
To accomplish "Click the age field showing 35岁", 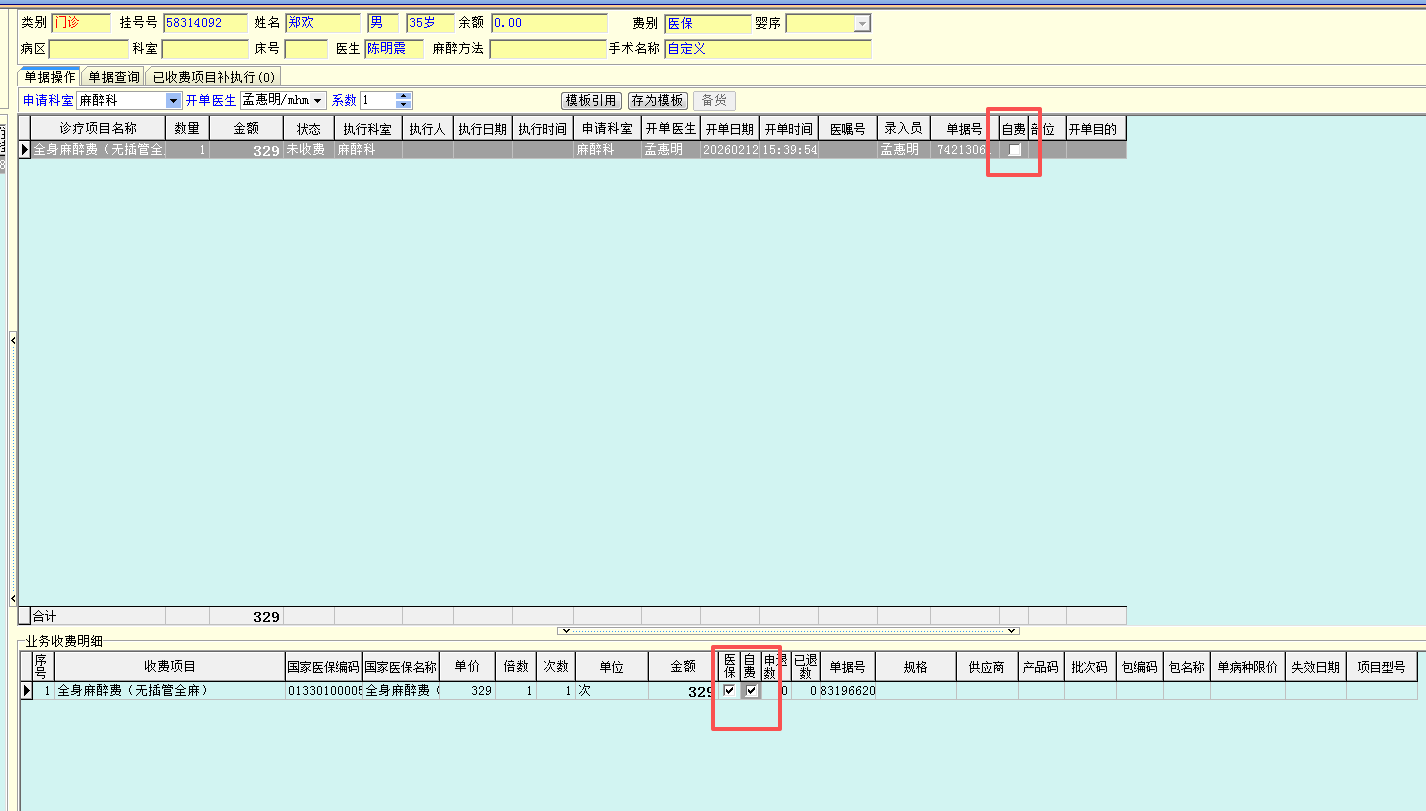I will (430, 23).
